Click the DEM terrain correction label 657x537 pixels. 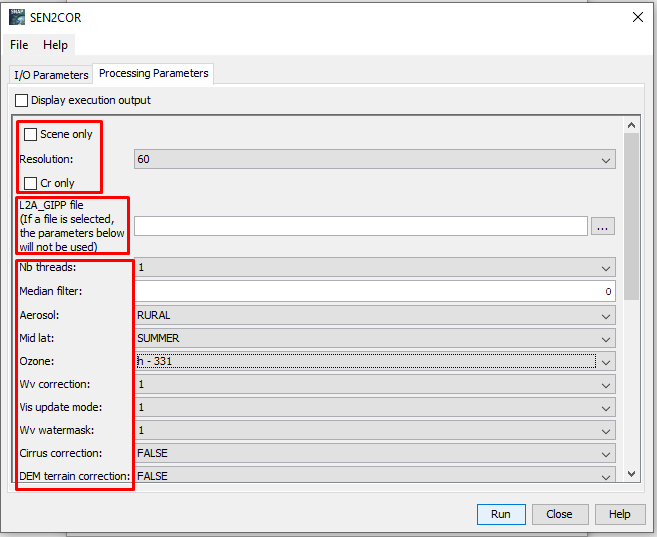75,476
